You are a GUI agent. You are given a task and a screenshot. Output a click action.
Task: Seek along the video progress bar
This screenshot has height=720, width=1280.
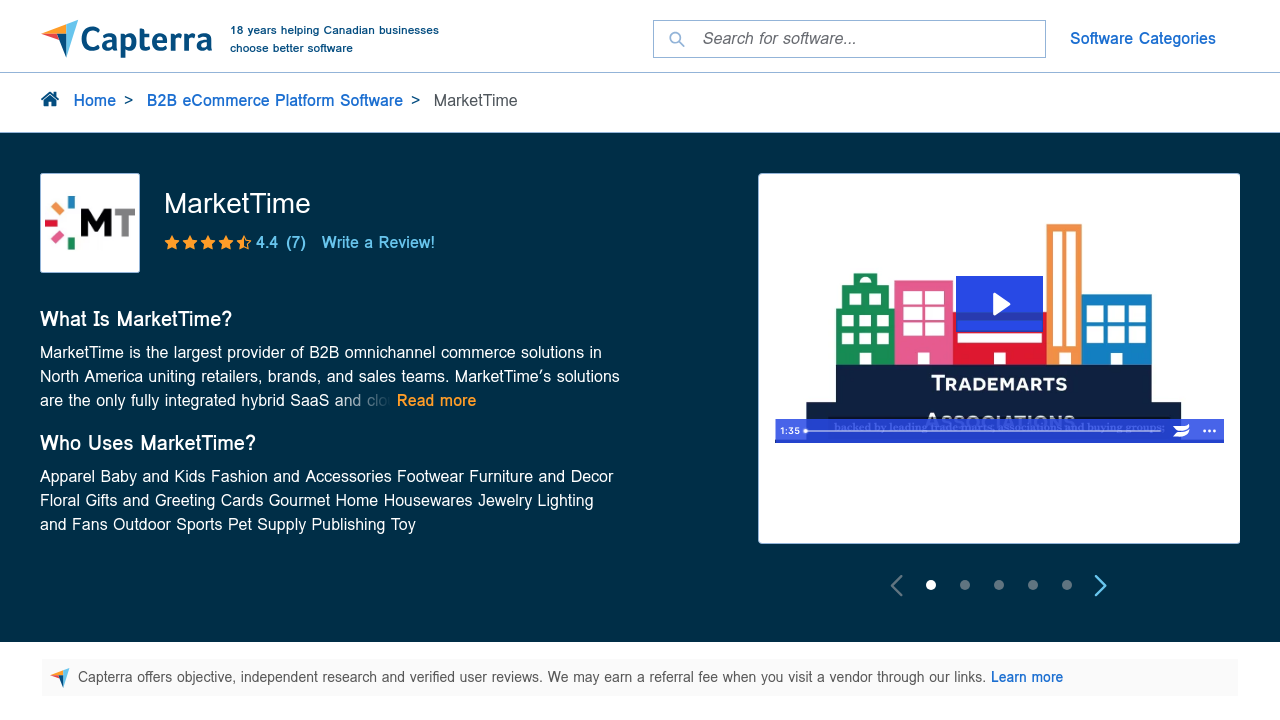click(x=983, y=431)
